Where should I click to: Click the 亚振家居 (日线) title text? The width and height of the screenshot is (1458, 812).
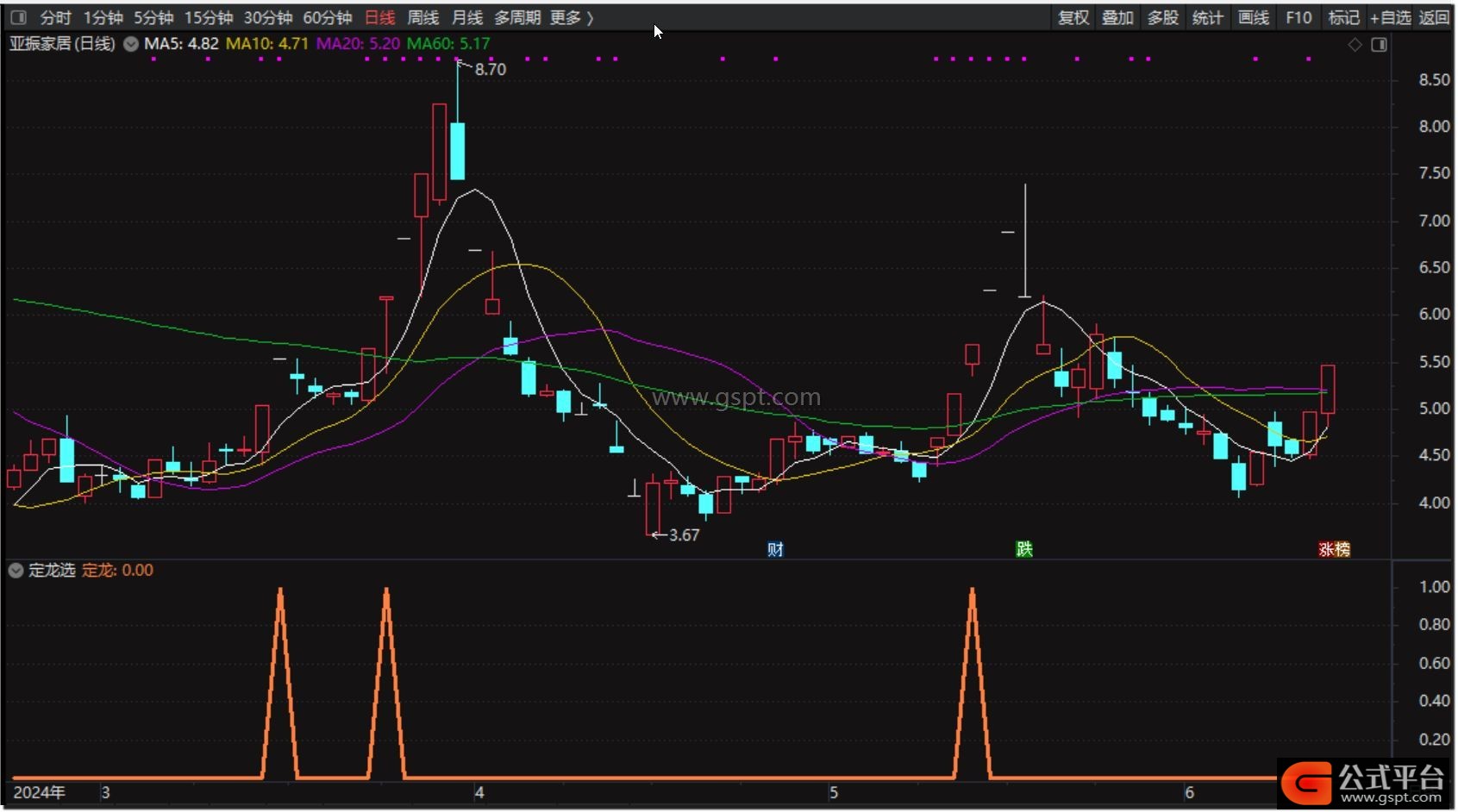coord(62,44)
